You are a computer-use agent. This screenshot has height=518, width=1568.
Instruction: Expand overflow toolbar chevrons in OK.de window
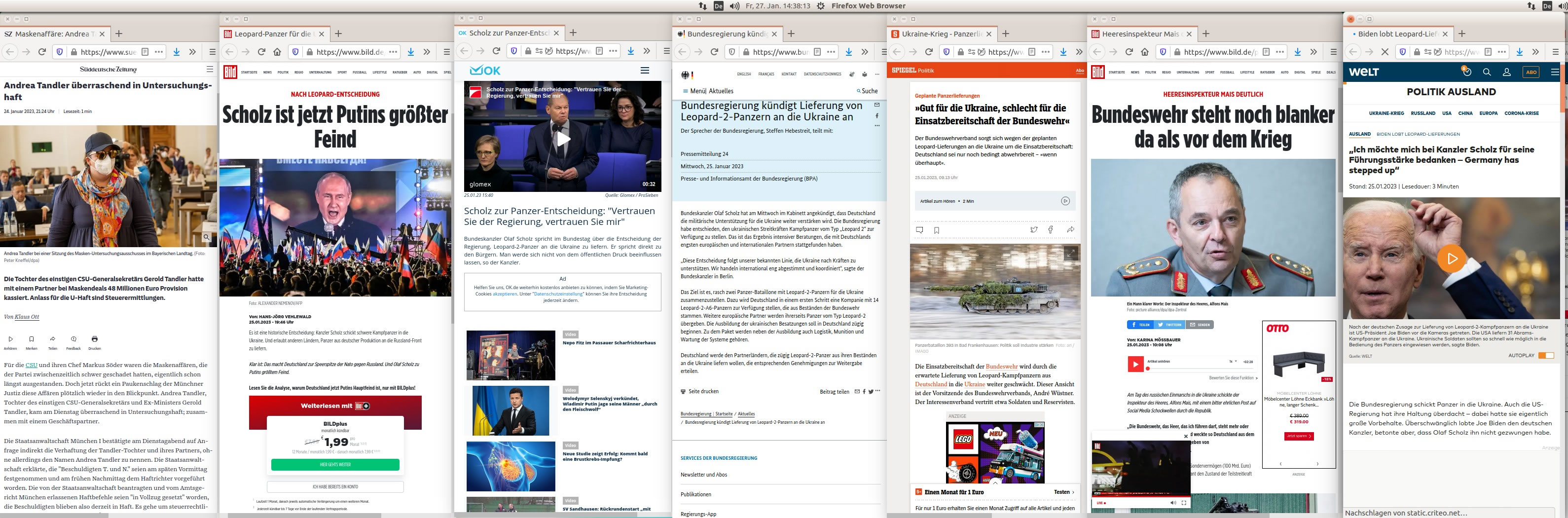[x=647, y=51]
